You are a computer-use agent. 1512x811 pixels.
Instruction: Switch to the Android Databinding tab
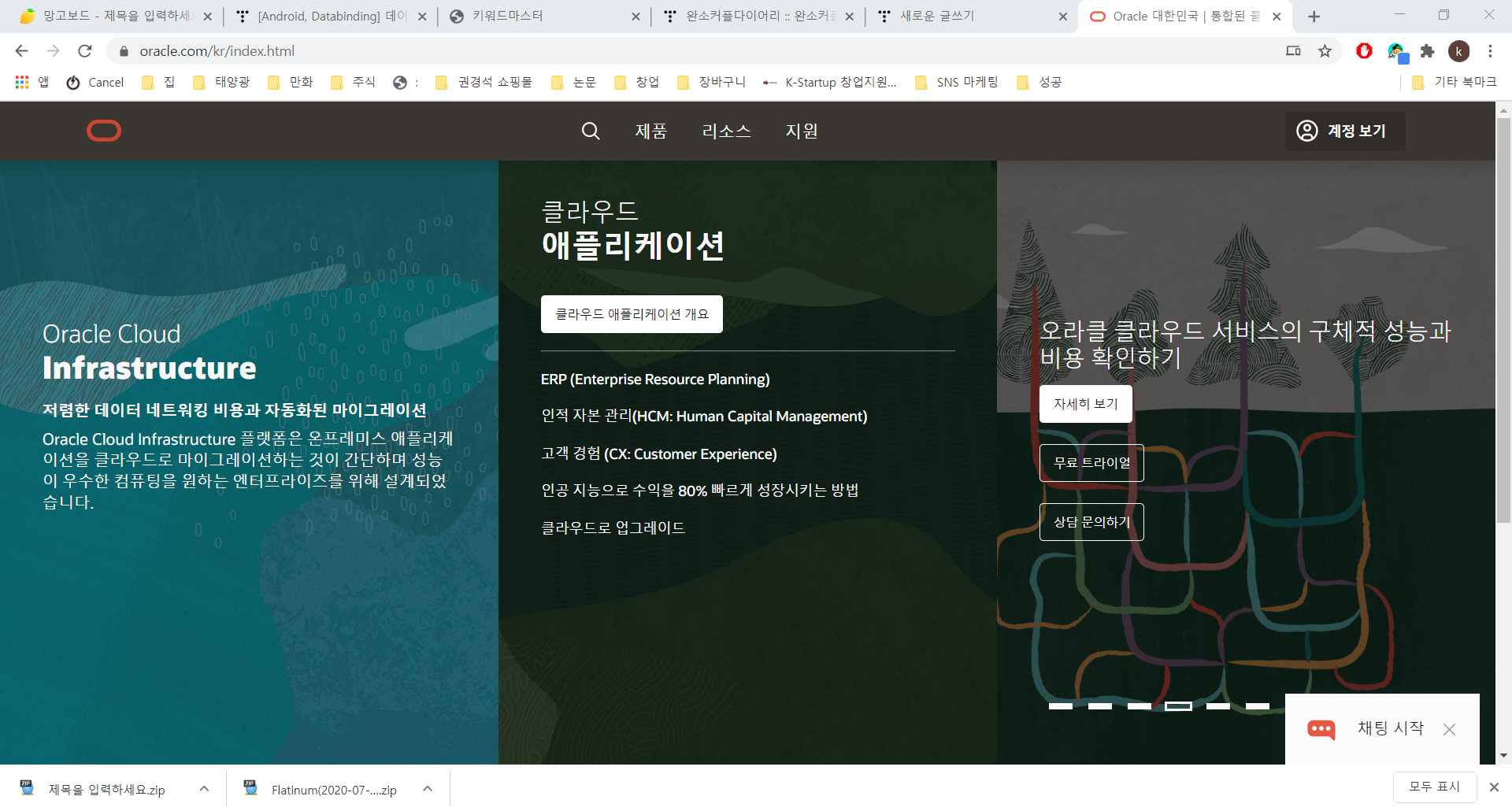[x=331, y=17]
